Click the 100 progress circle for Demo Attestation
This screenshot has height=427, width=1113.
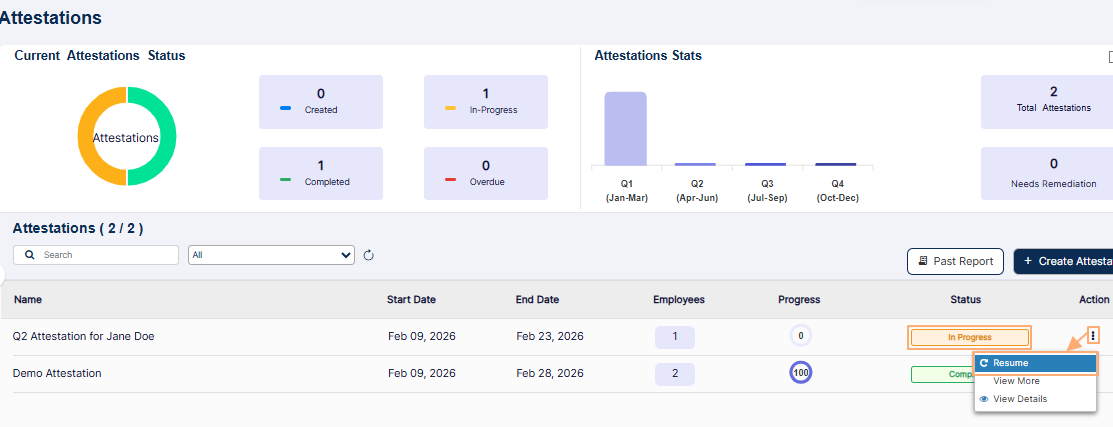[x=800, y=373]
